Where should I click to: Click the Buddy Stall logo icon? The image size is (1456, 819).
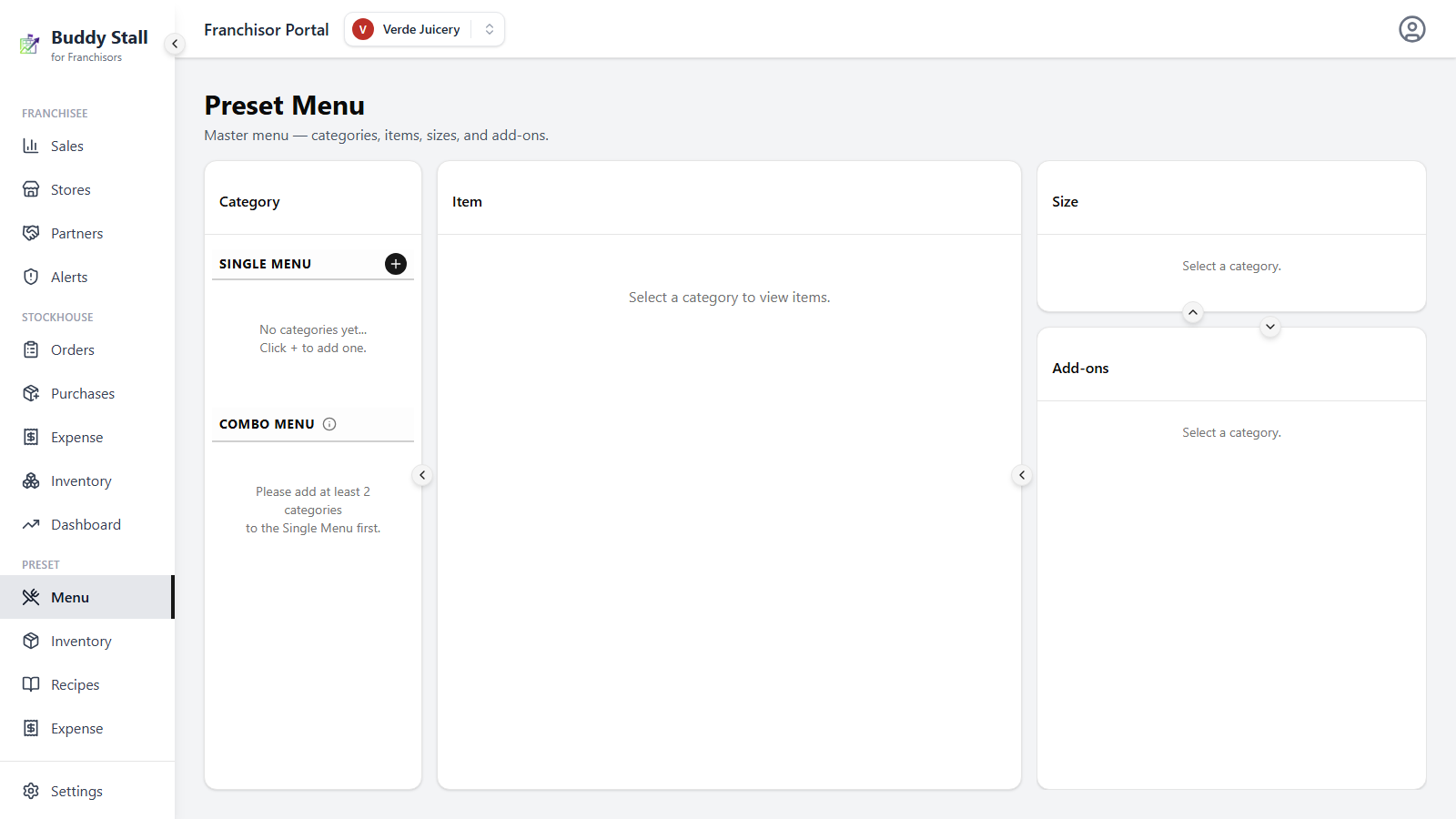point(30,44)
